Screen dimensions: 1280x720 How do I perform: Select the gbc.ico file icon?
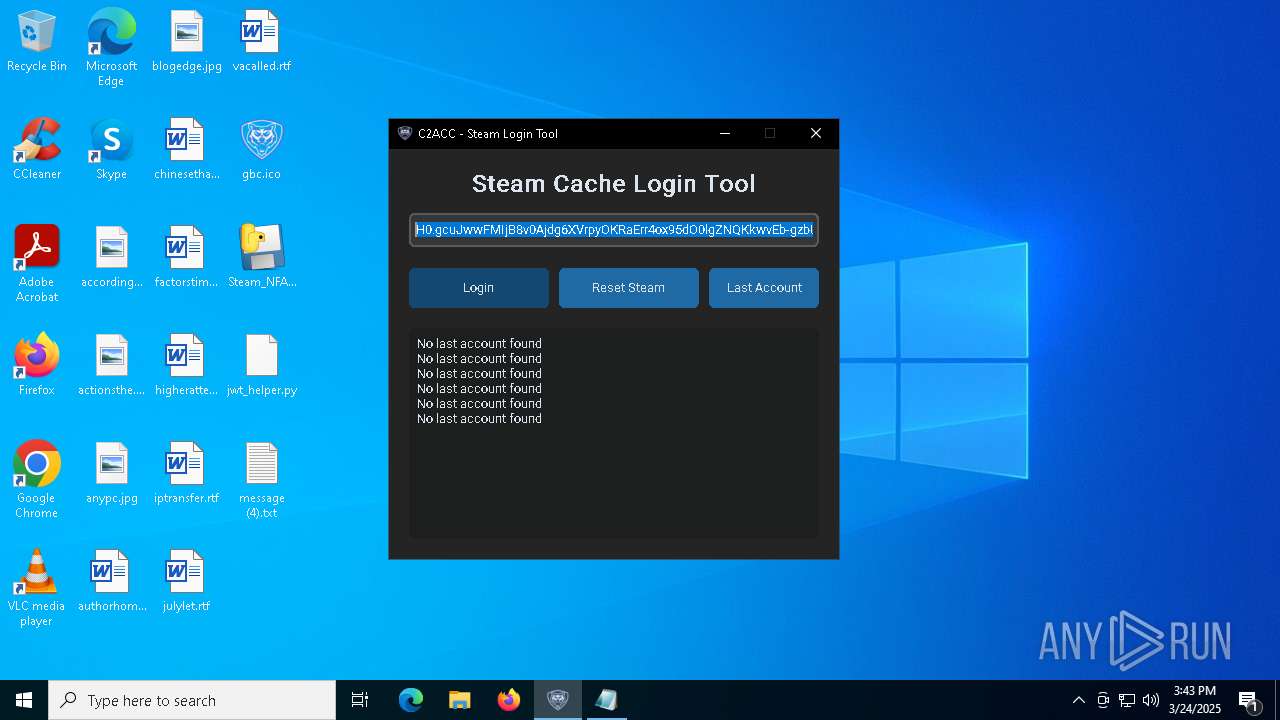tap(261, 150)
